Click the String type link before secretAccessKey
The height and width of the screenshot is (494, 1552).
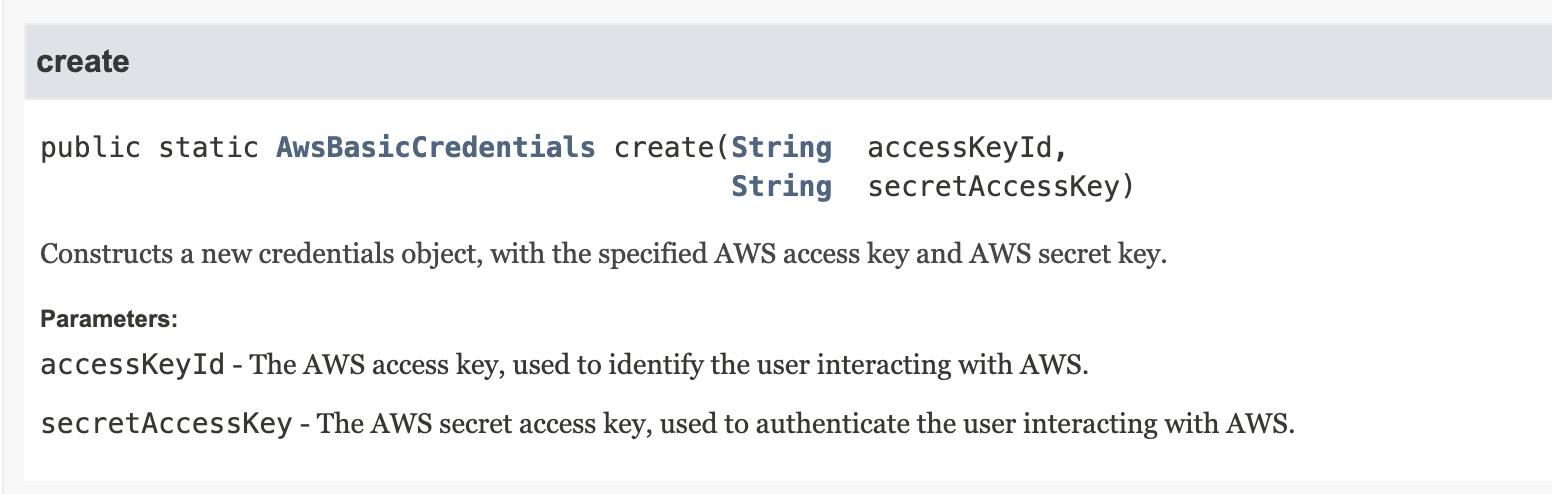coord(781,187)
